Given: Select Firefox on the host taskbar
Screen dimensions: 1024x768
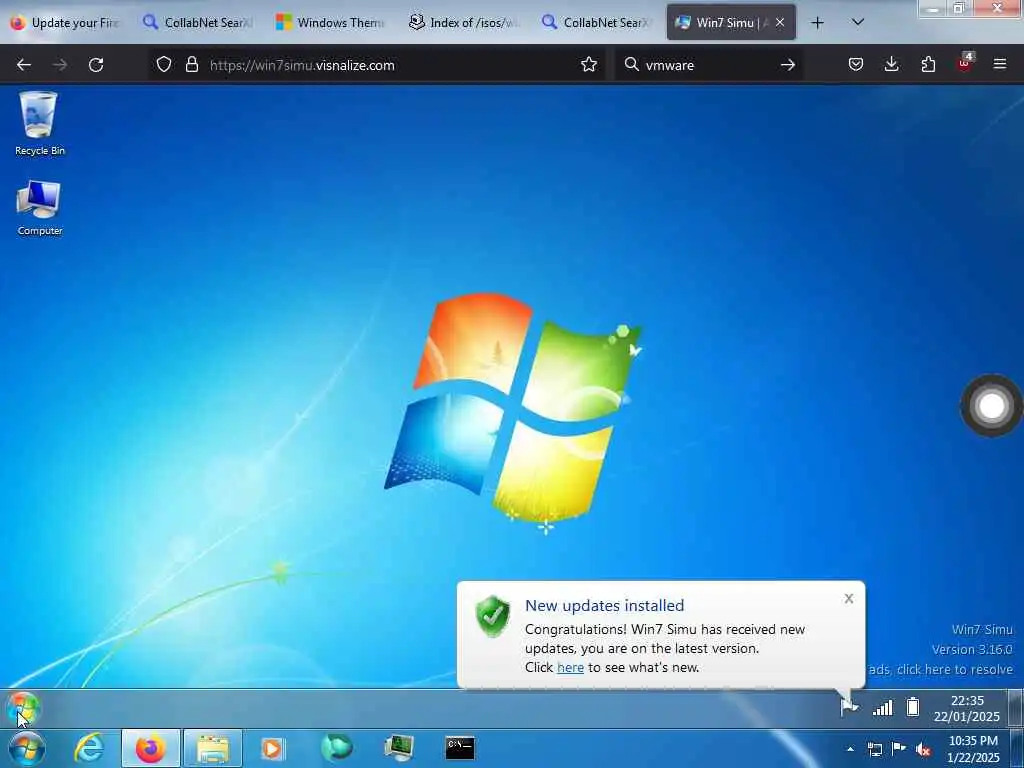Looking at the screenshot, I should click(150, 748).
